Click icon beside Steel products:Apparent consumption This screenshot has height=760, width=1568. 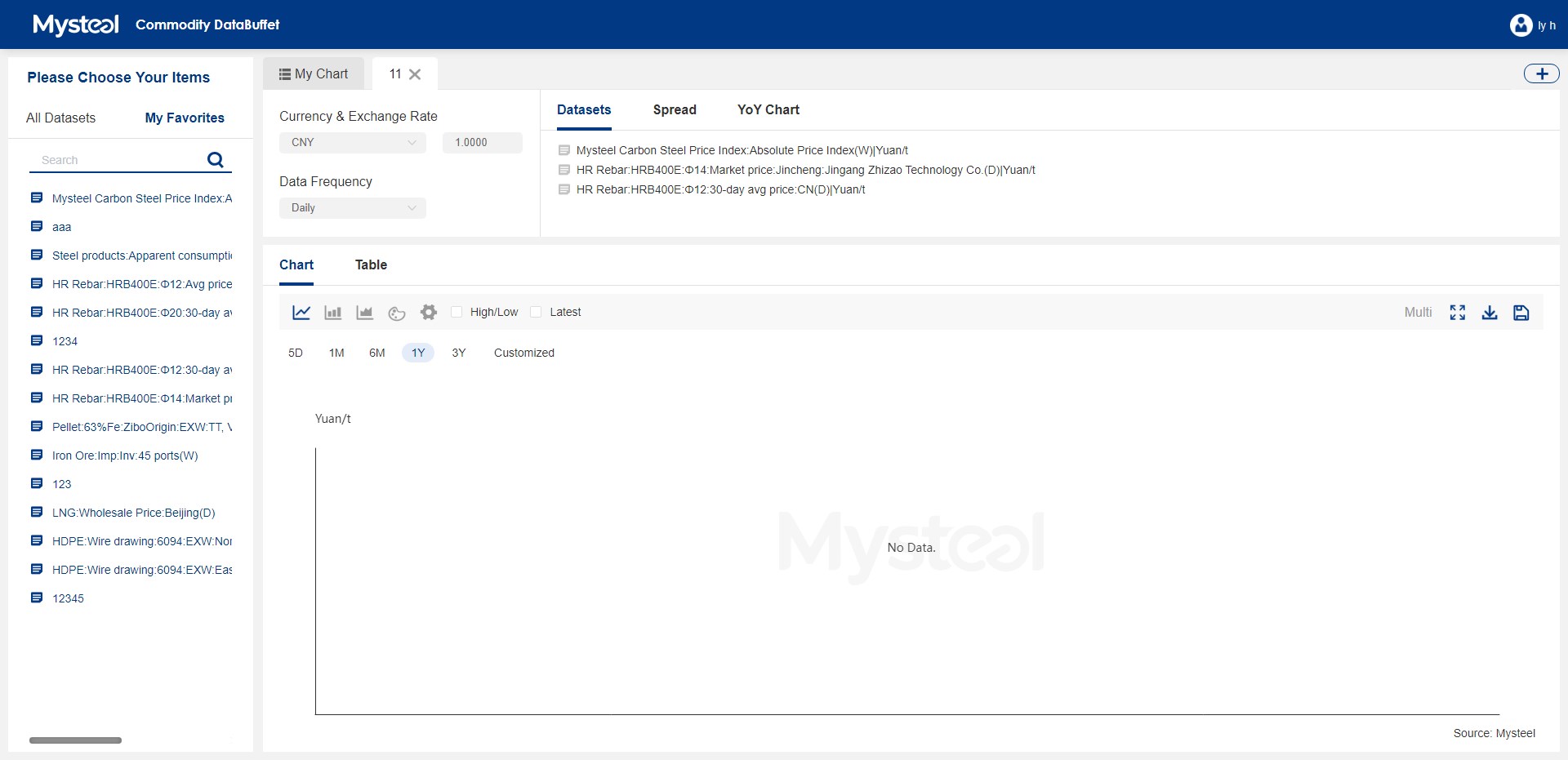tap(37, 255)
